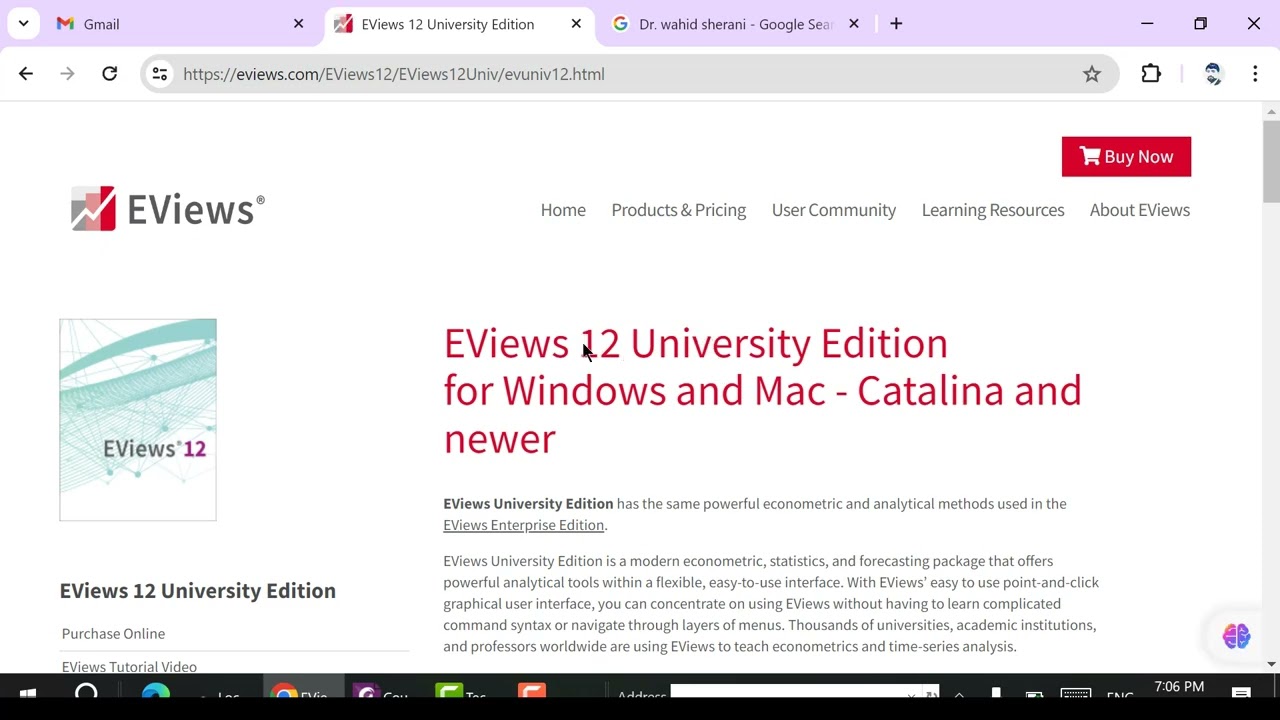This screenshot has height=720, width=1280.
Task: Click the EViews logo in the header
Action: 168,209
